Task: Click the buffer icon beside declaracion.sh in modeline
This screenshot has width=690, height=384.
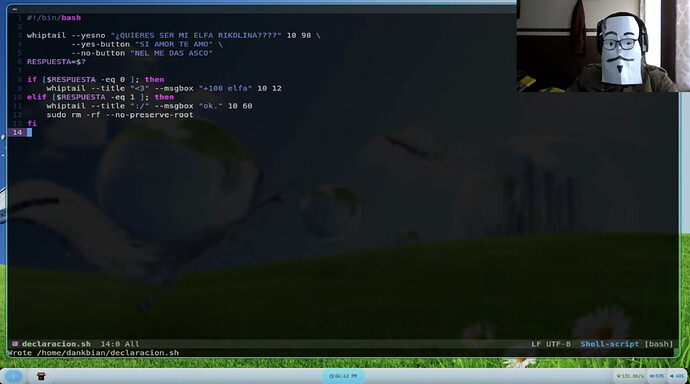Action: [x=15, y=344]
